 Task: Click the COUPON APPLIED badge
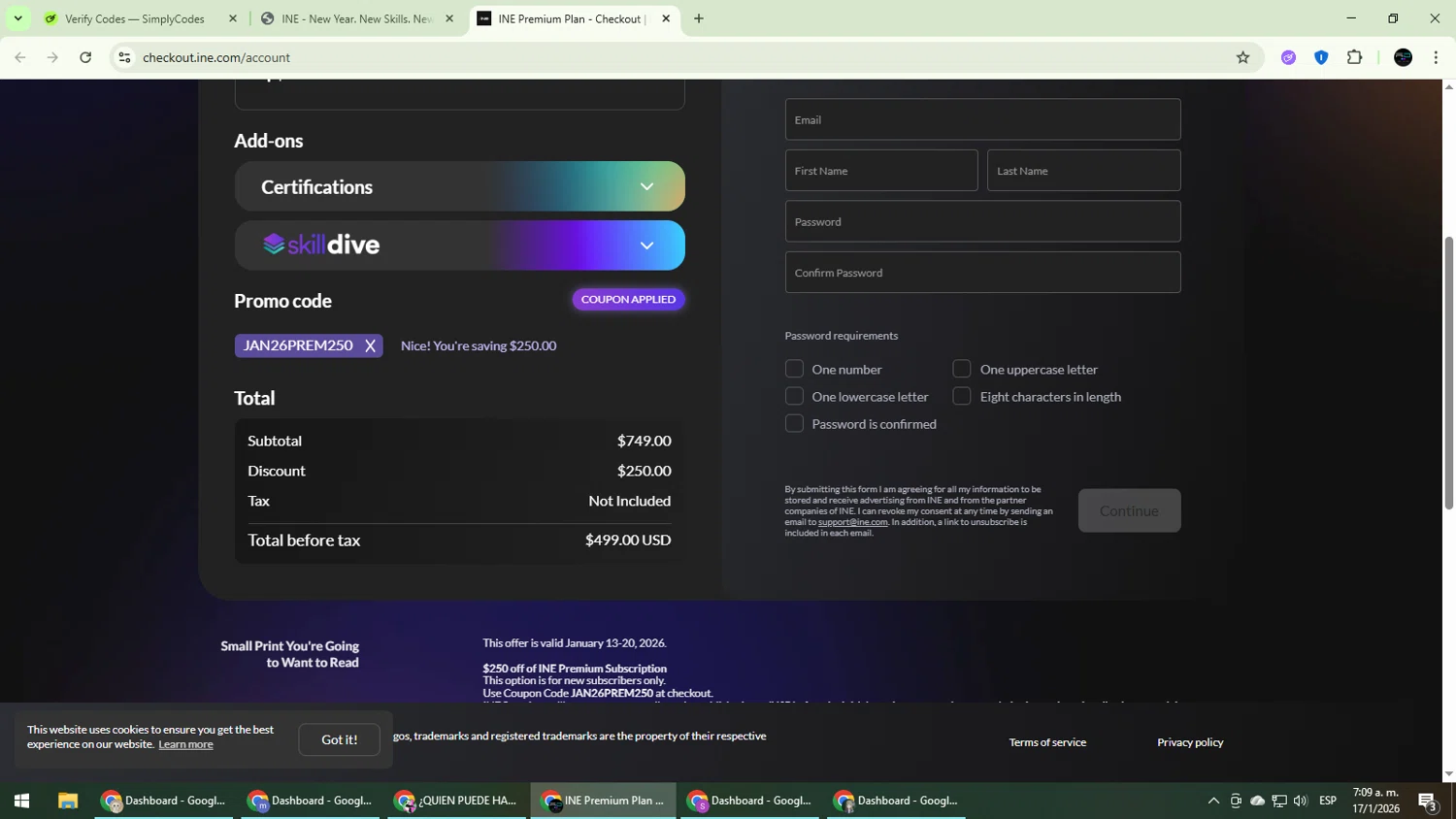[x=628, y=299]
